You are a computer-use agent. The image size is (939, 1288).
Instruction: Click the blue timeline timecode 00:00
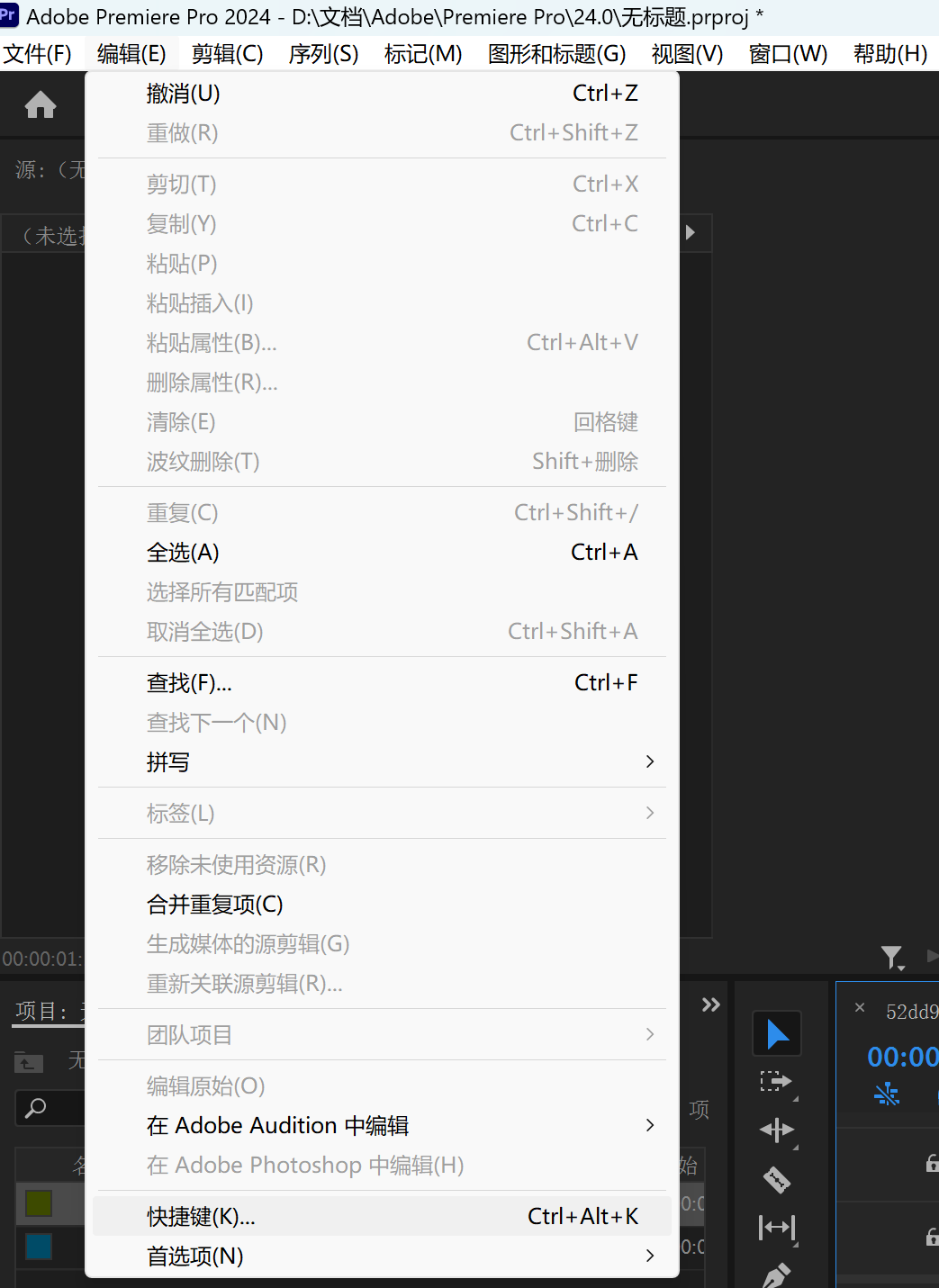coord(902,1057)
